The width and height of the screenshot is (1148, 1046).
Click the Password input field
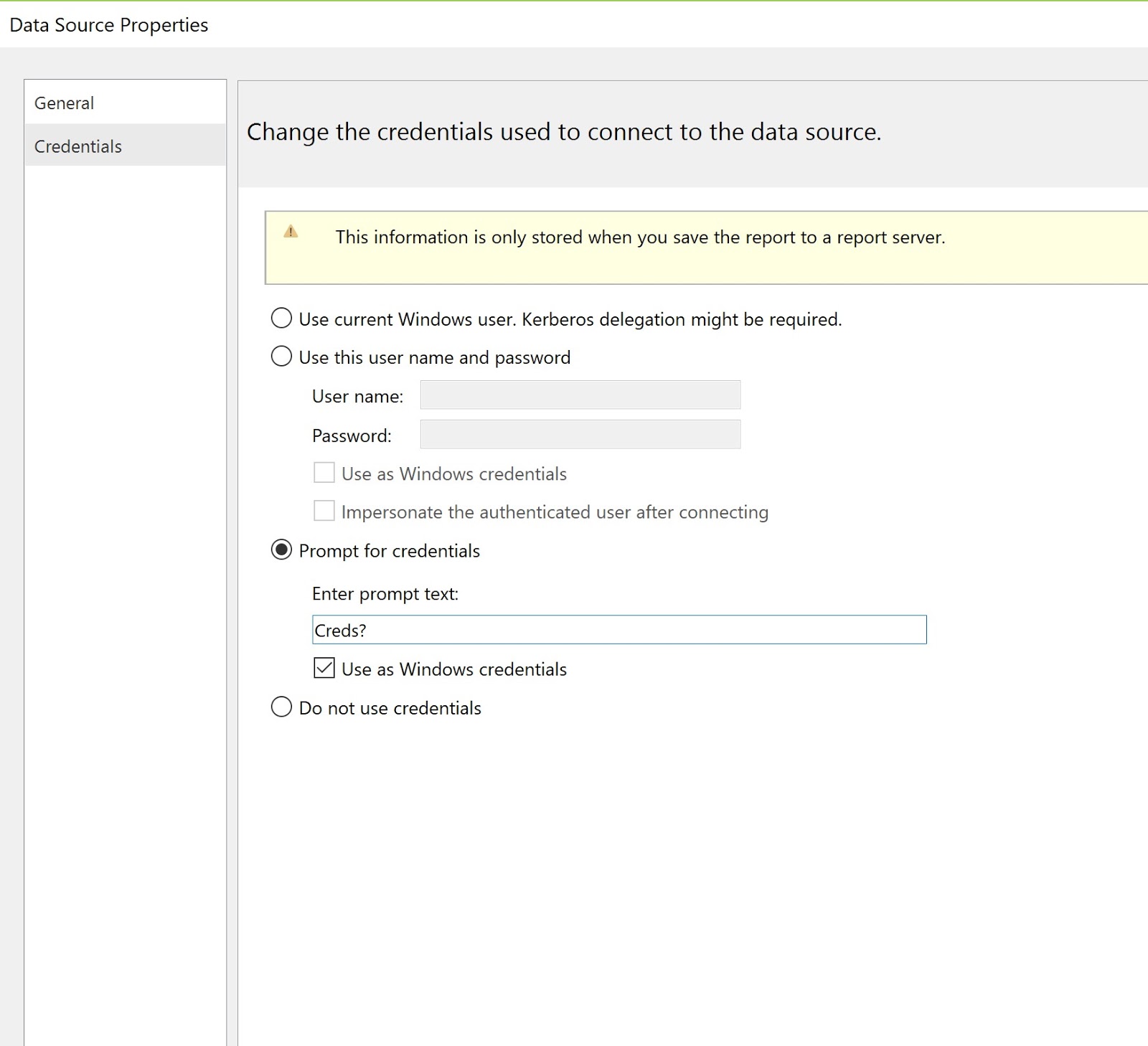point(580,435)
